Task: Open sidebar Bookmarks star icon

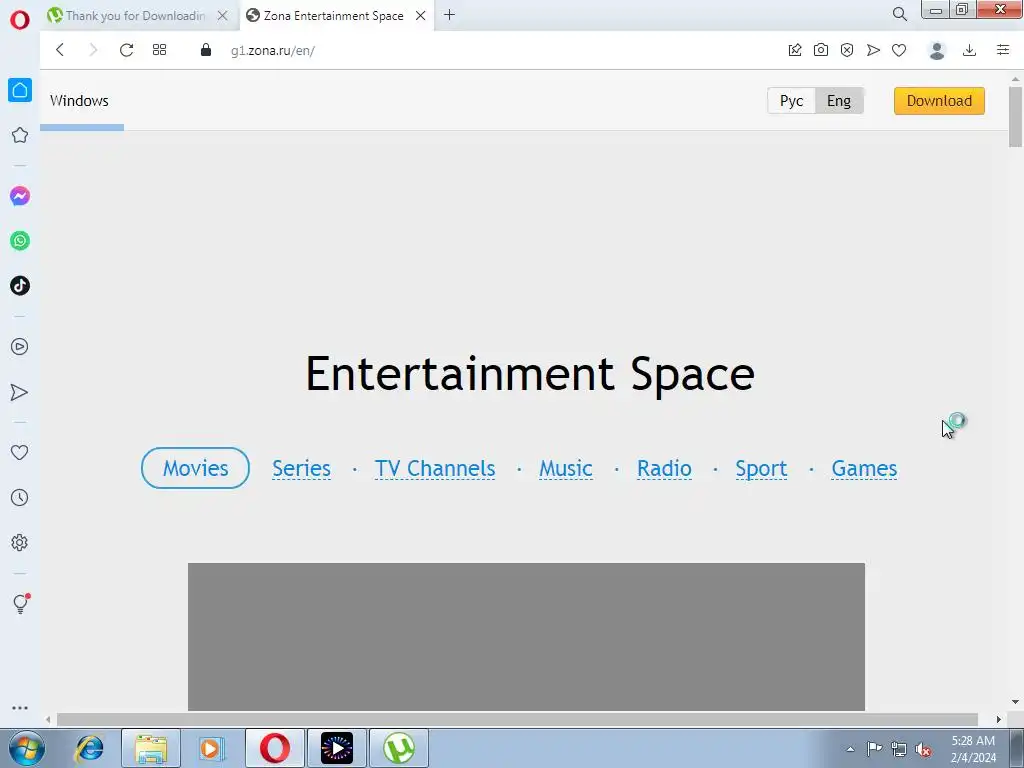Action: (20, 135)
